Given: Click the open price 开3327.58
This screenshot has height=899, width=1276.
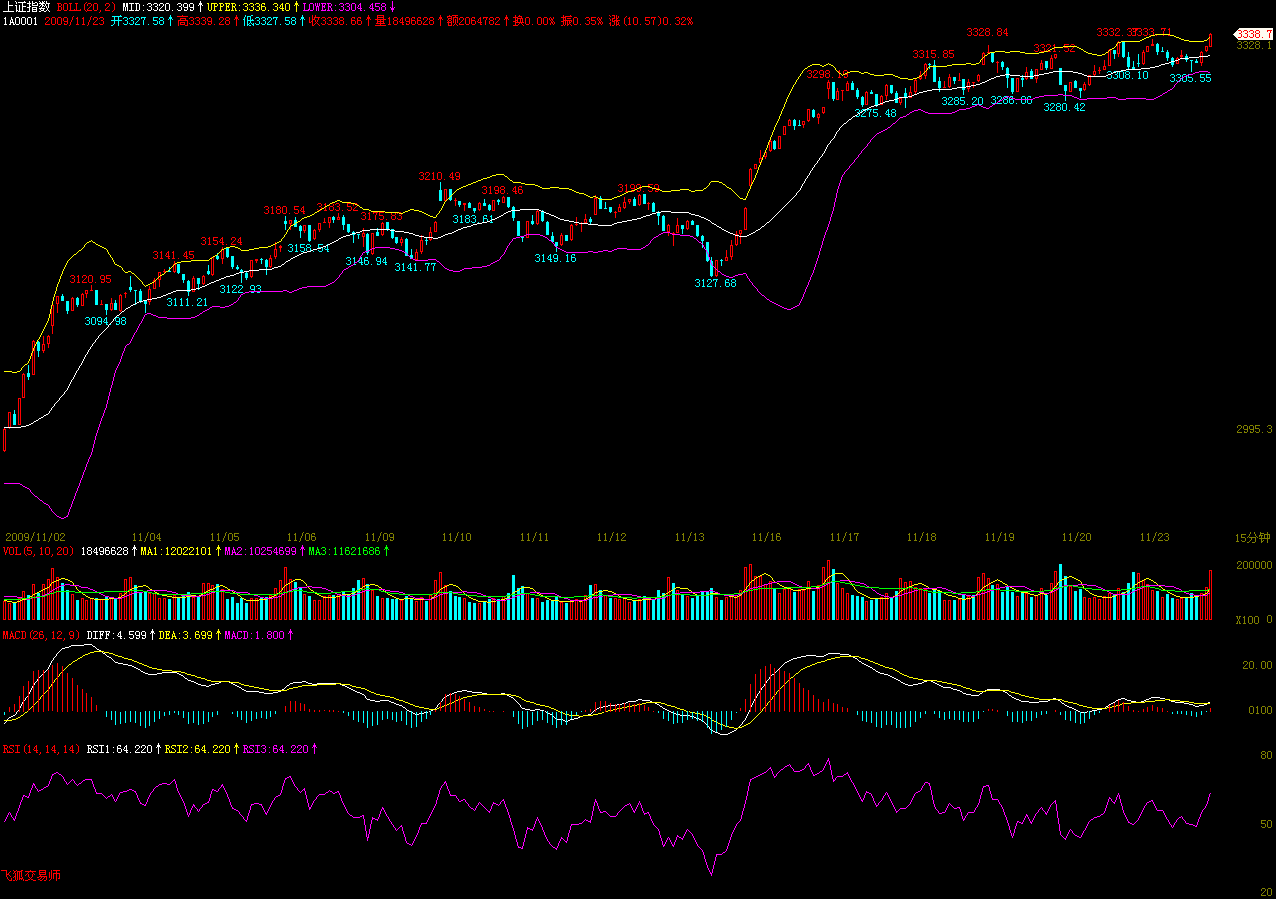Looking at the screenshot, I should tap(138, 20).
